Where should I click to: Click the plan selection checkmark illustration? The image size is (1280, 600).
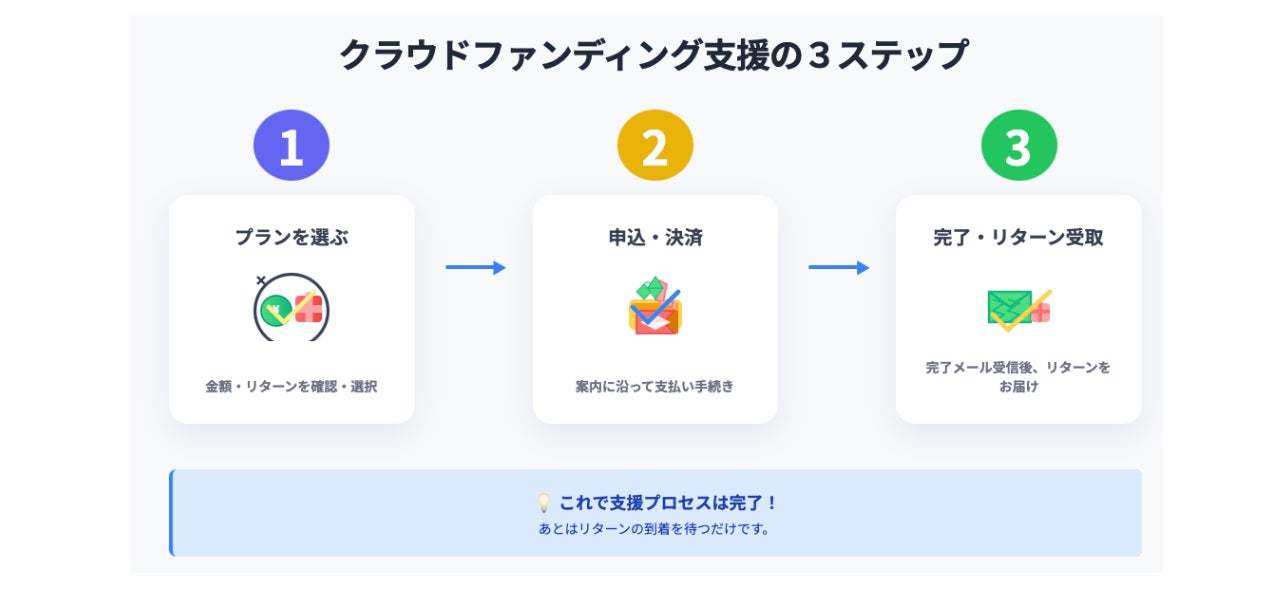point(291,307)
